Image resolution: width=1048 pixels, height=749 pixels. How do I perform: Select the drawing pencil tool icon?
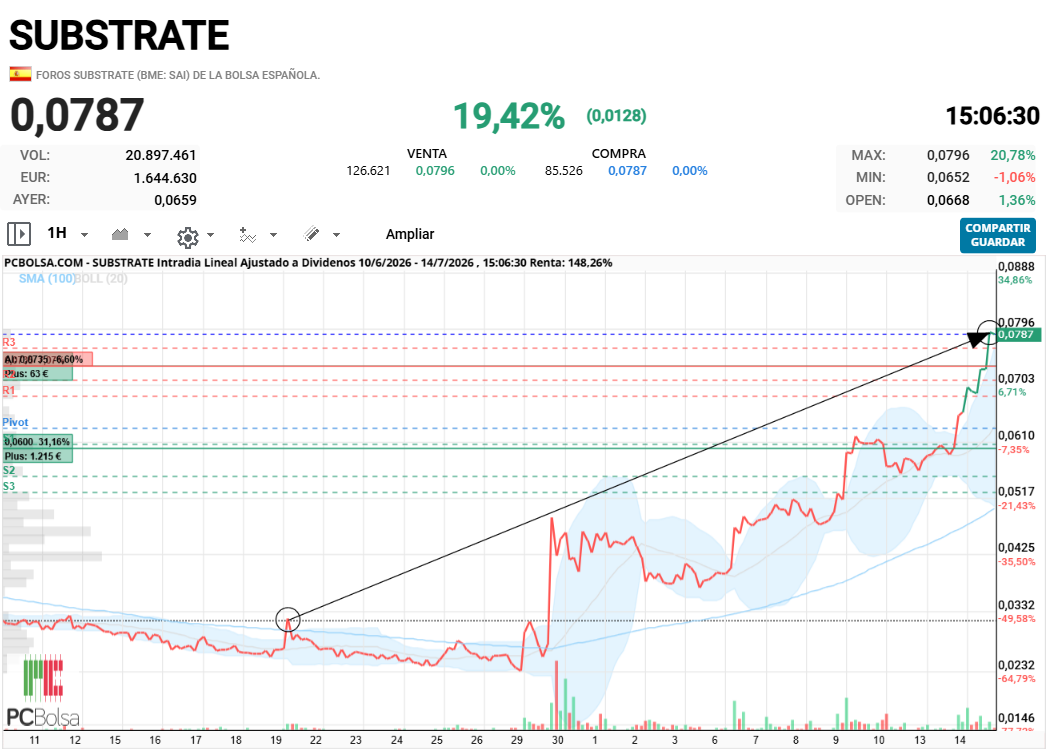click(311, 233)
